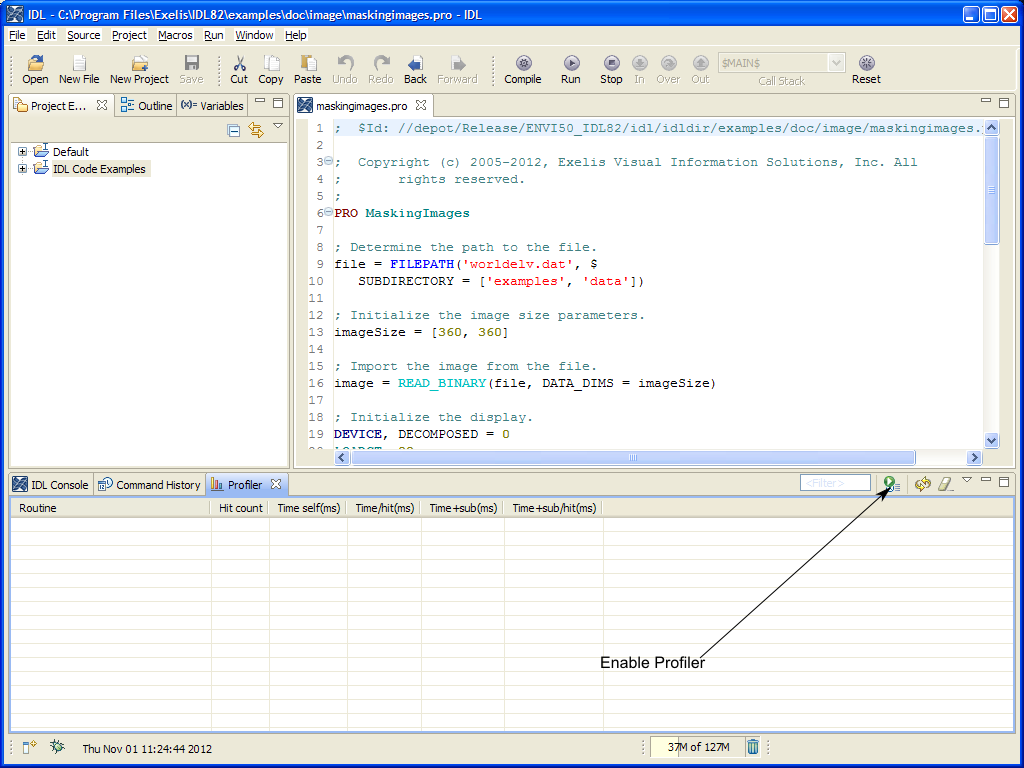The image size is (1024, 768).
Task: Open Project Explorer view menu triangle
Action: [x=278, y=125]
